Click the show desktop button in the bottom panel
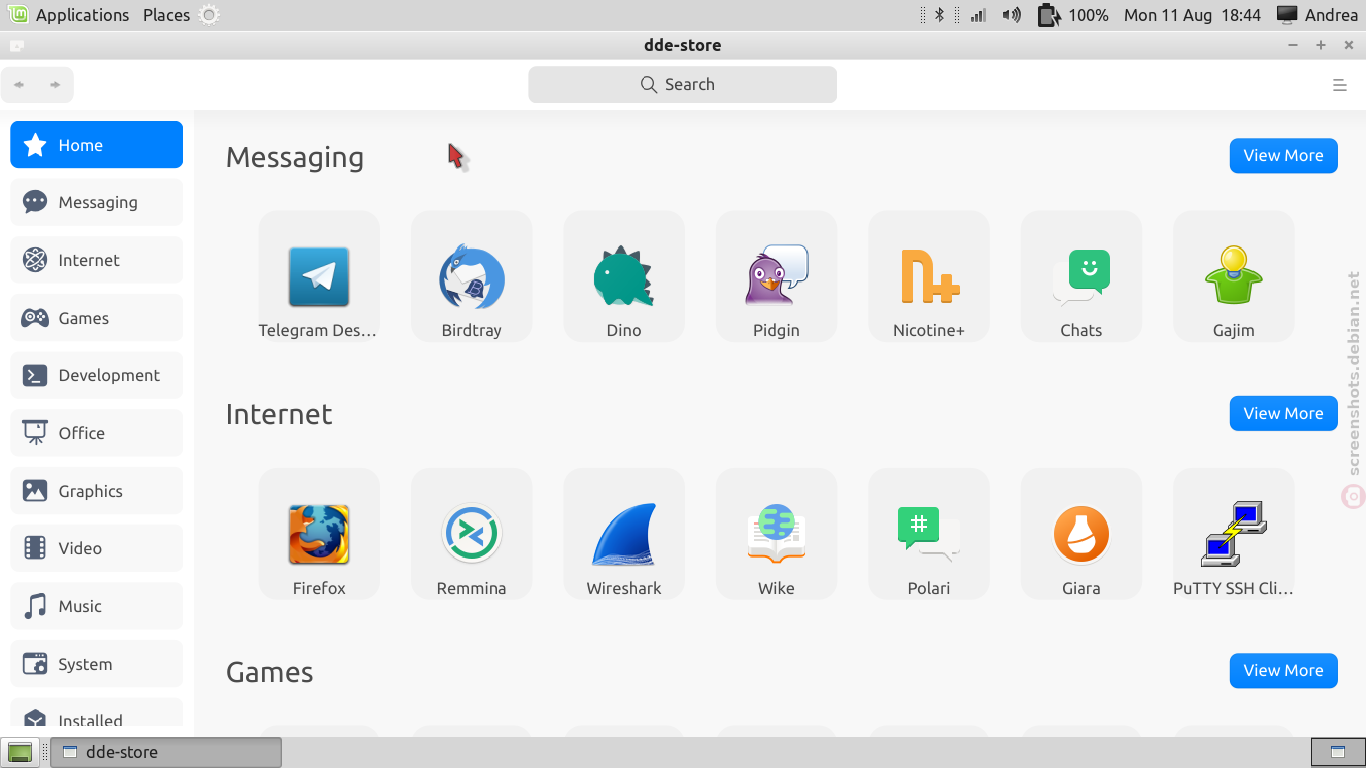Viewport: 1366px width, 768px height. [19, 752]
